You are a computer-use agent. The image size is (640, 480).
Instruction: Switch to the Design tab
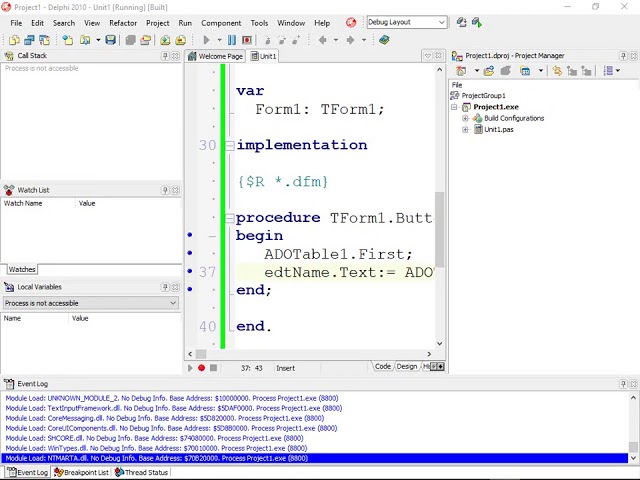tap(407, 367)
